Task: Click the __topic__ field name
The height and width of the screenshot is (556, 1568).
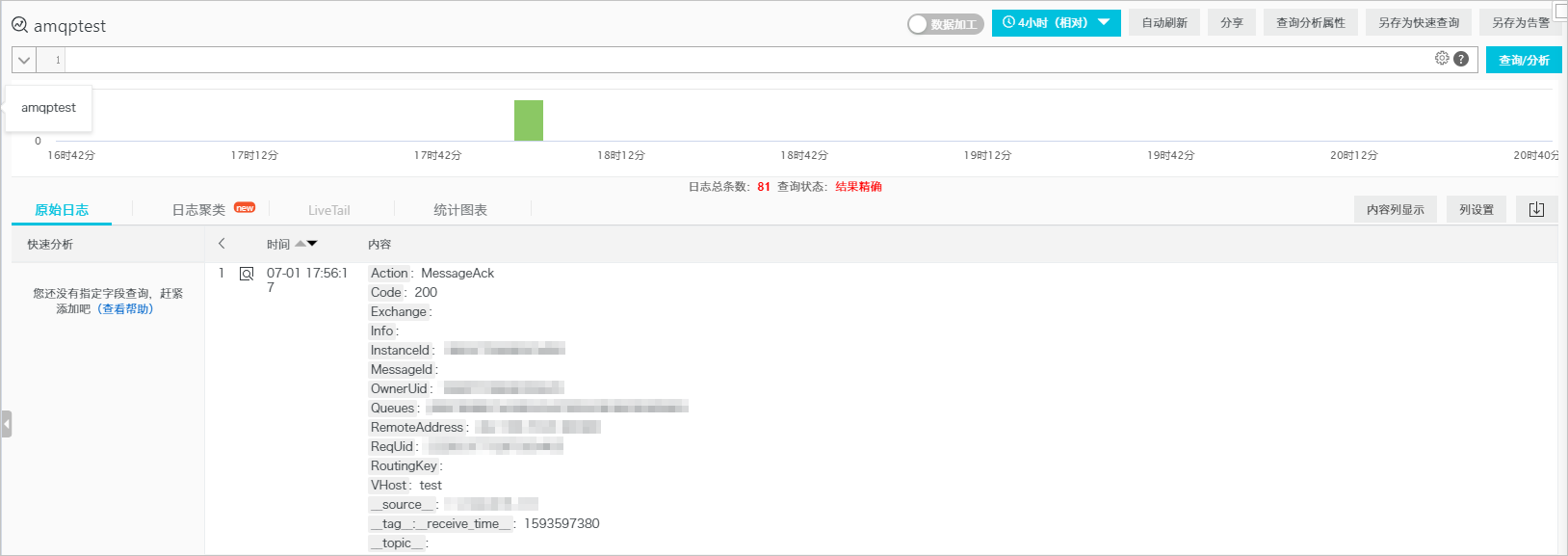Action: tap(397, 543)
